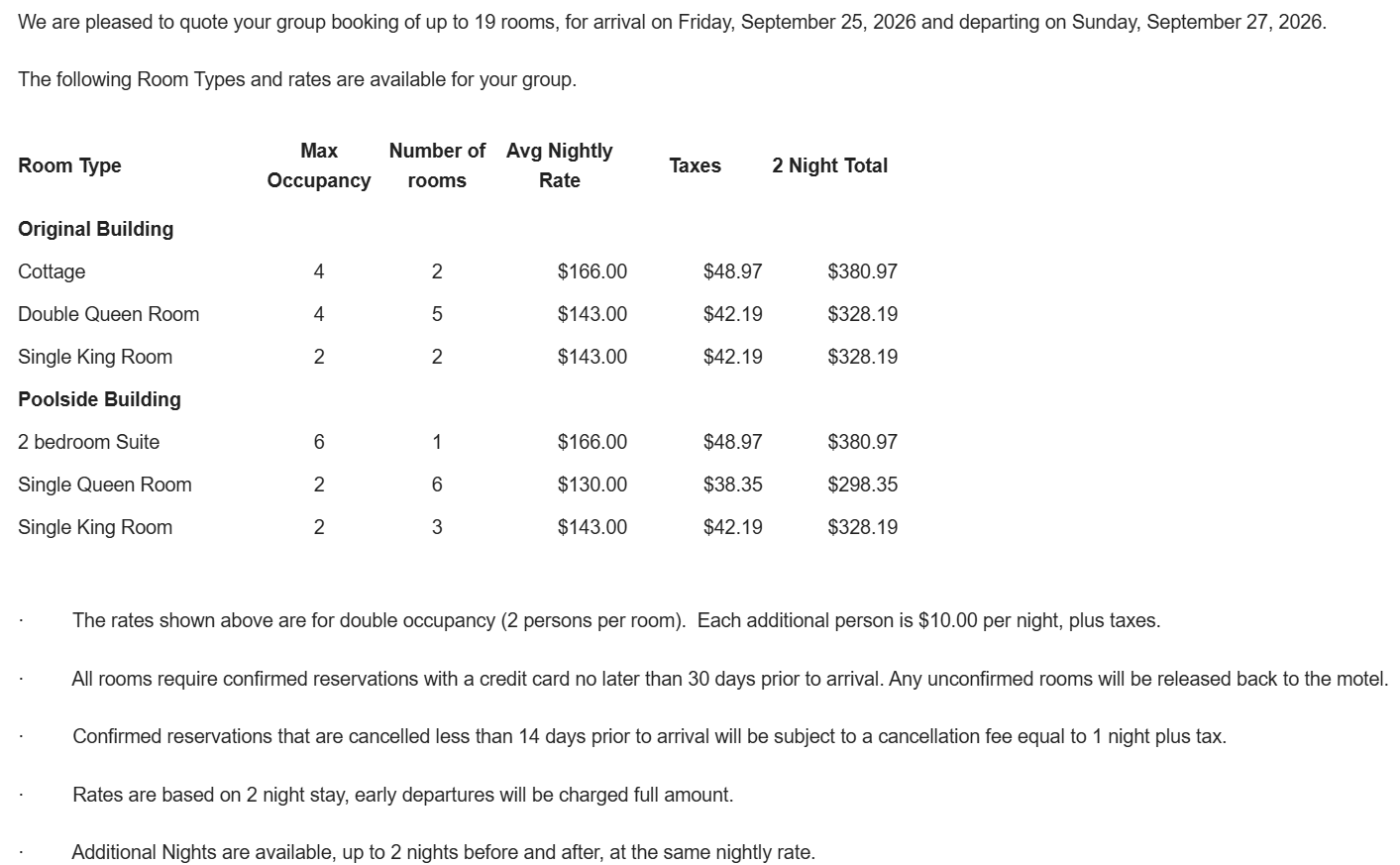Select the Additional Nights note
The height and width of the screenshot is (865, 1400).
coord(444,852)
